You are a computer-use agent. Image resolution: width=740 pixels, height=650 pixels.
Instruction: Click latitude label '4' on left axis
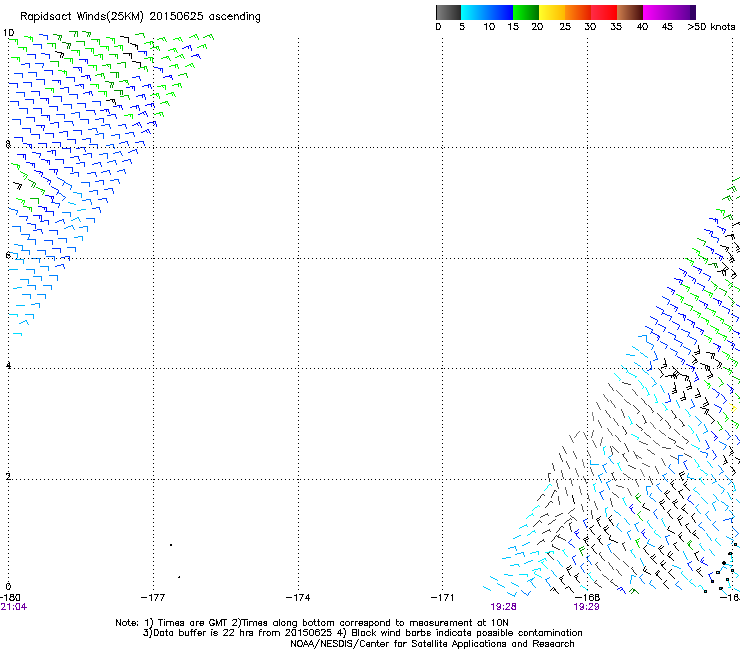[8, 365]
